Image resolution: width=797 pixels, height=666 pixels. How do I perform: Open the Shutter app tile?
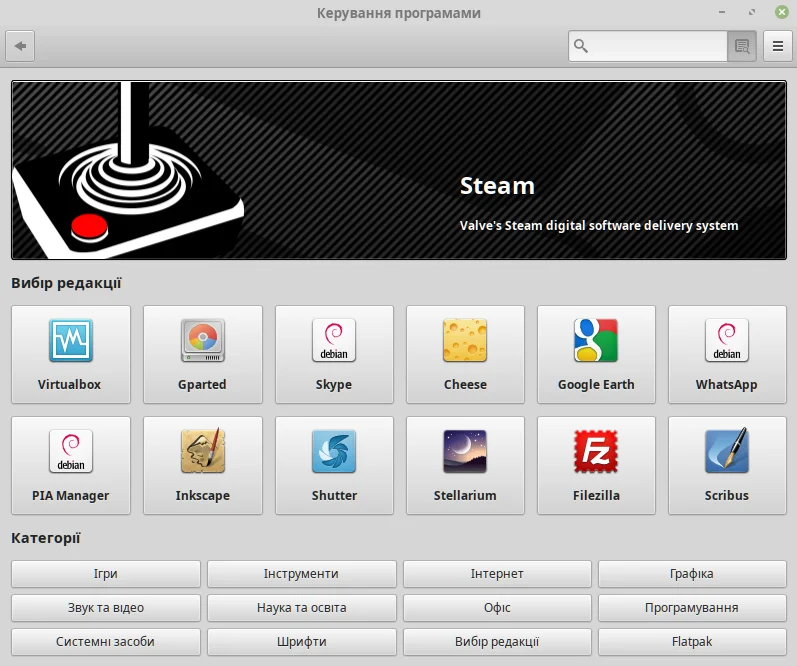pyautogui.click(x=334, y=465)
